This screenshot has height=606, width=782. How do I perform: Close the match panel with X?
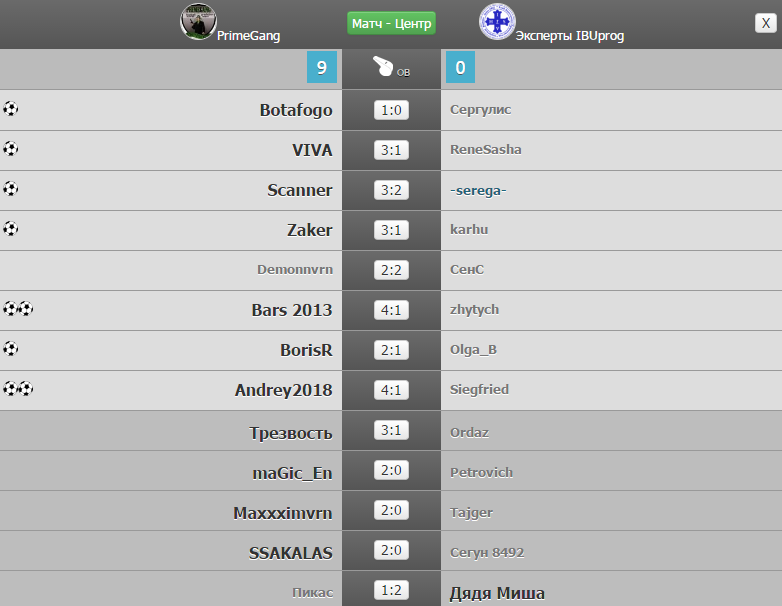click(766, 23)
